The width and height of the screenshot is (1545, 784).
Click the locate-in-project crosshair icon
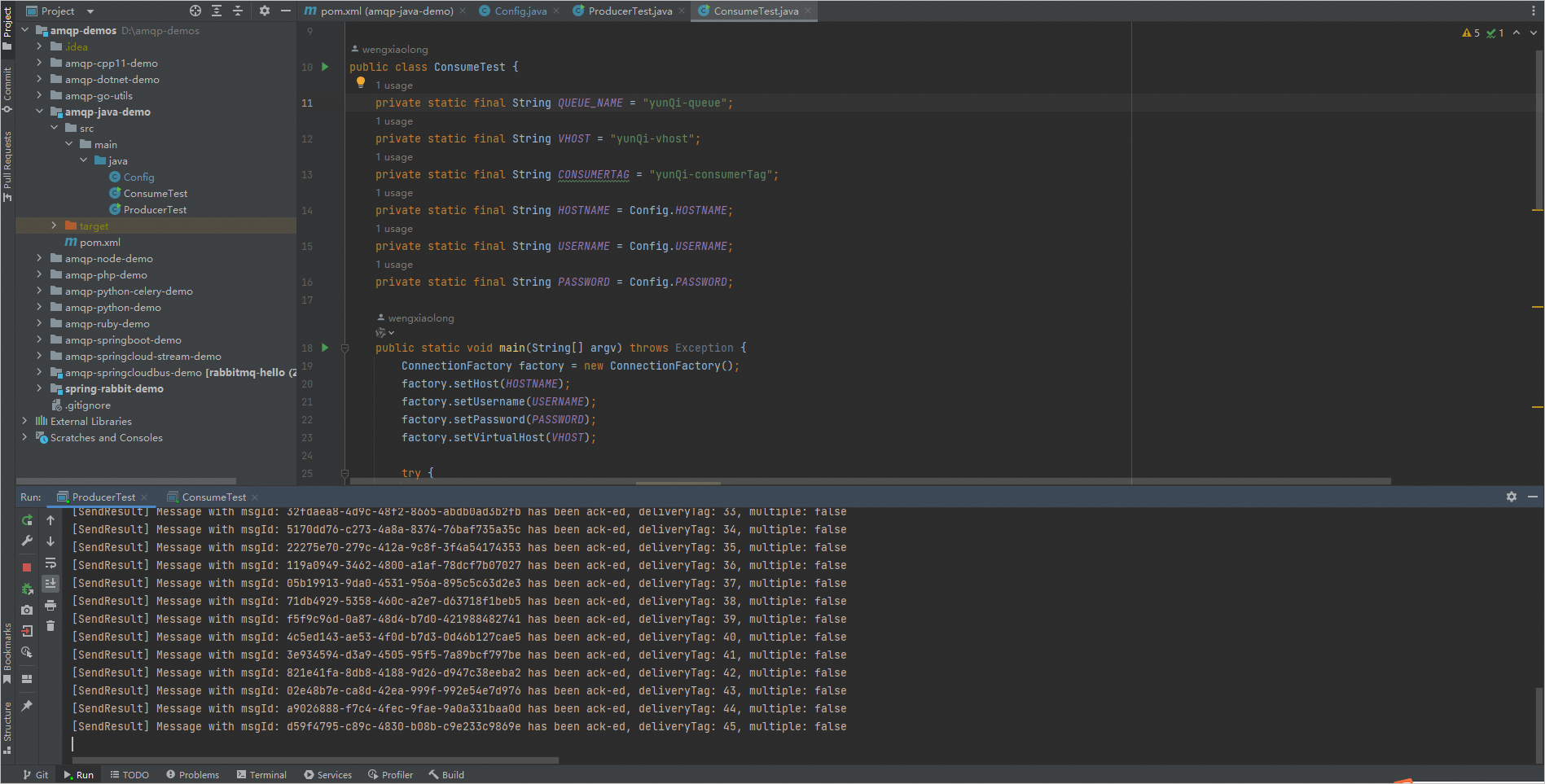coord(195,11)
